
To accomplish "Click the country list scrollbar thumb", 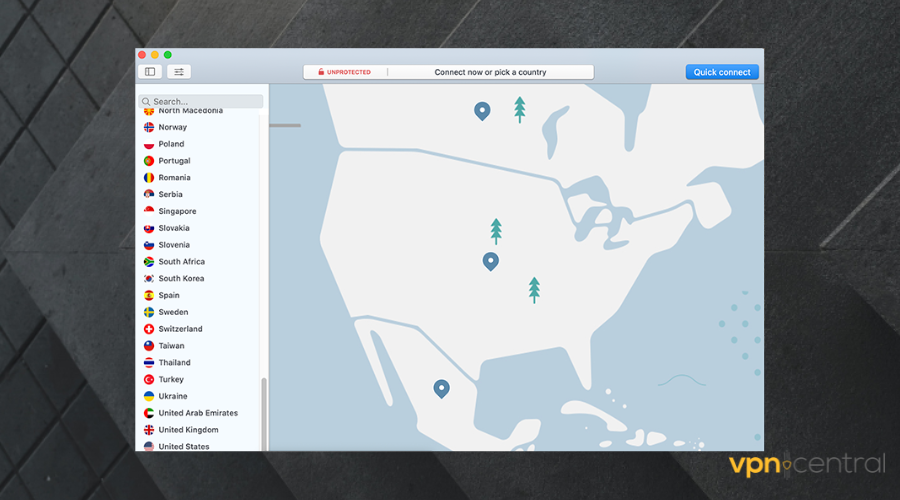I will tap(264, 414).
